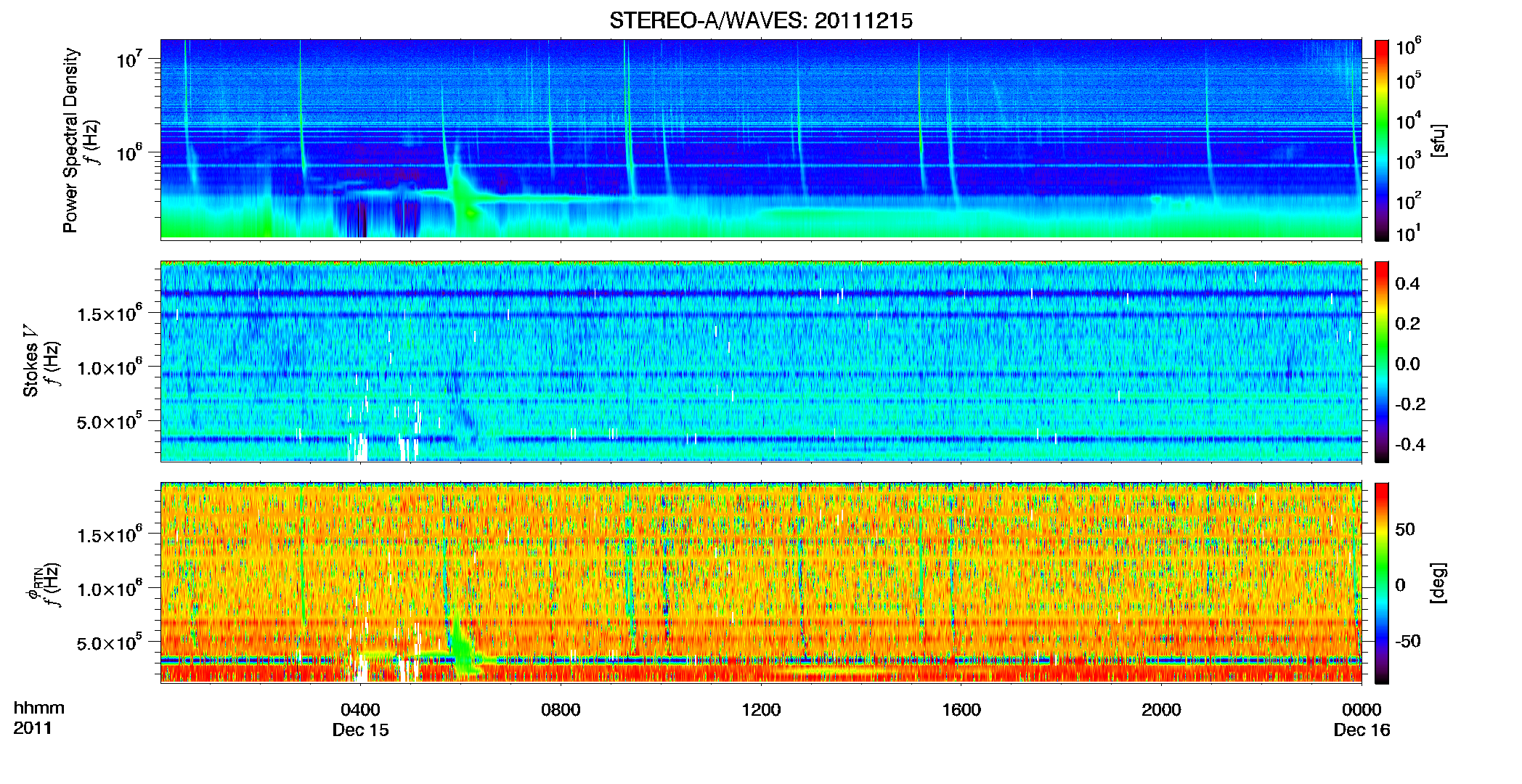The image size is (1522, 784).
Task: Click the 0800 time axis label
Action: [x=561, y=709]
